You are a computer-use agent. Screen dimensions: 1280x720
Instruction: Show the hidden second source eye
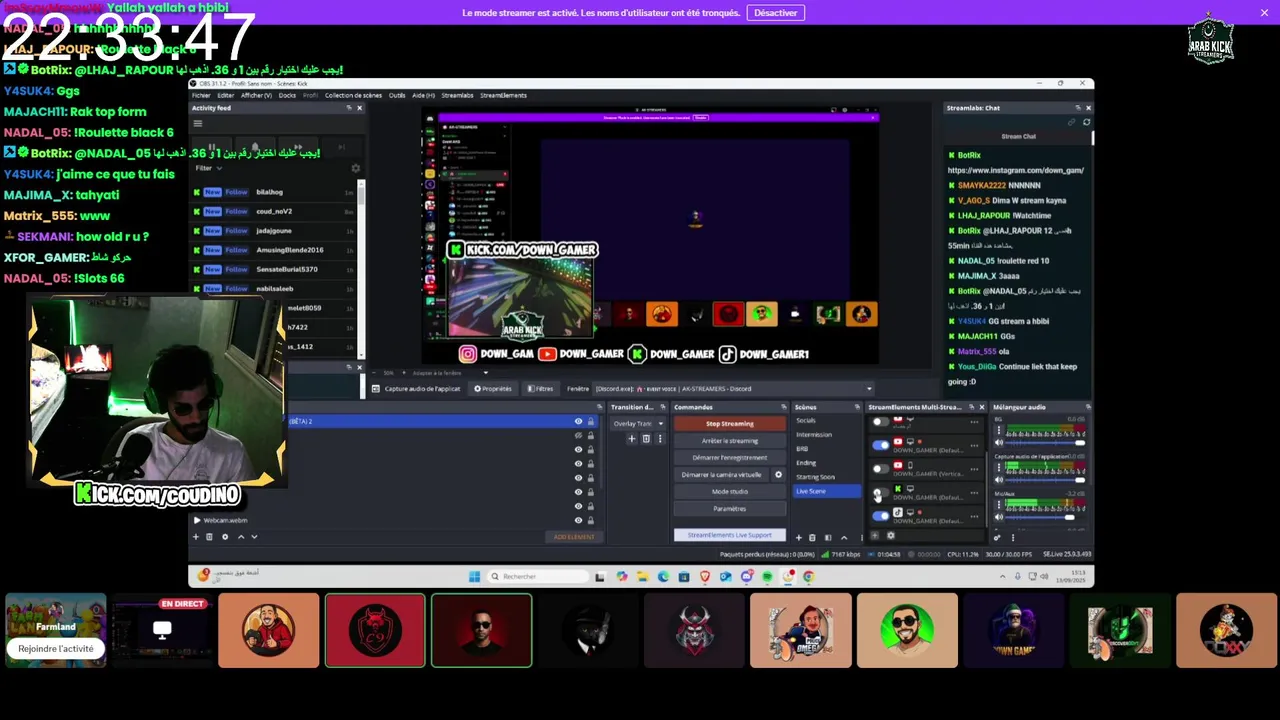click(x=578, y=436)
